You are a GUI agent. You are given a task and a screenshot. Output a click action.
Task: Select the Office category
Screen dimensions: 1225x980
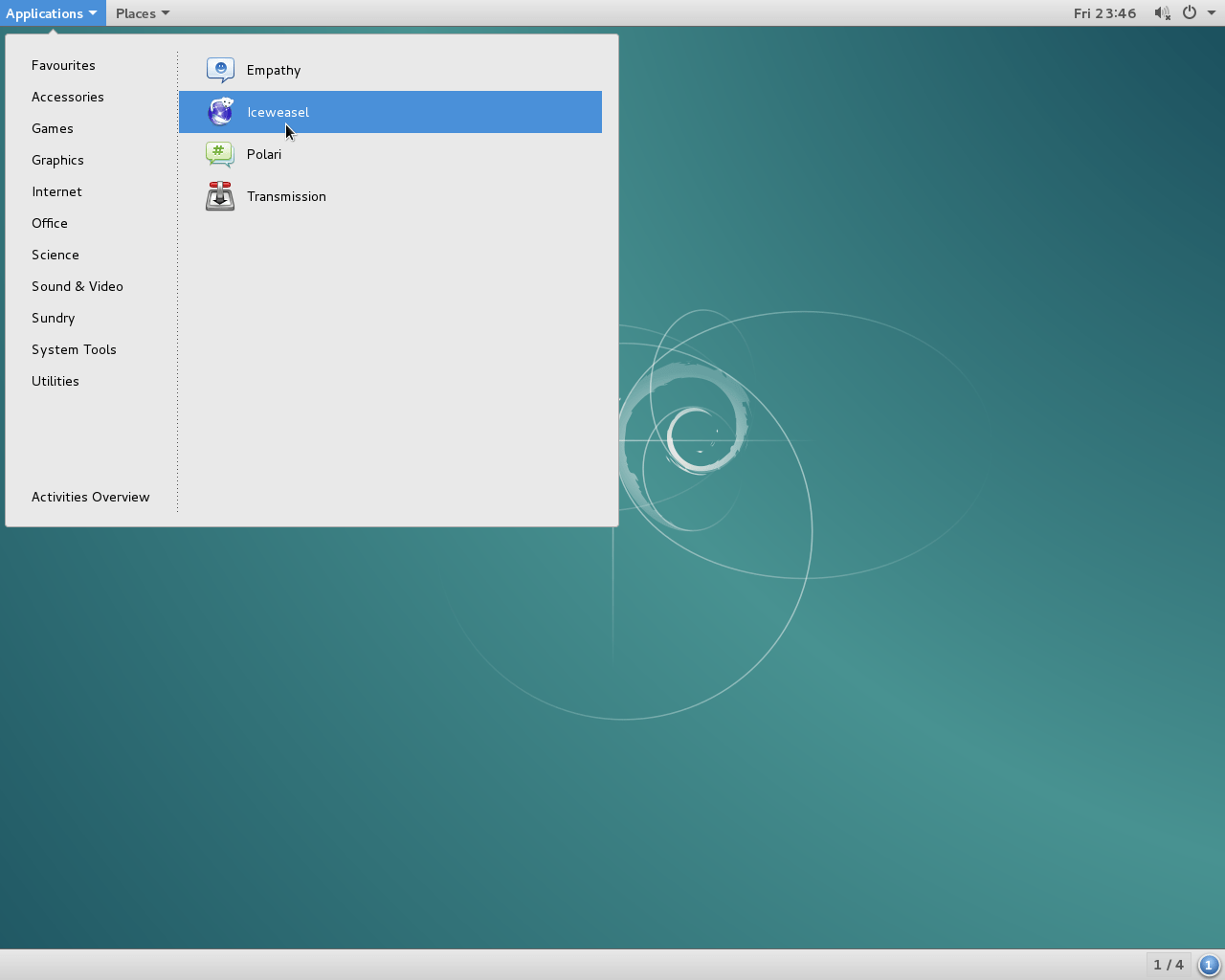pos(50,223)
